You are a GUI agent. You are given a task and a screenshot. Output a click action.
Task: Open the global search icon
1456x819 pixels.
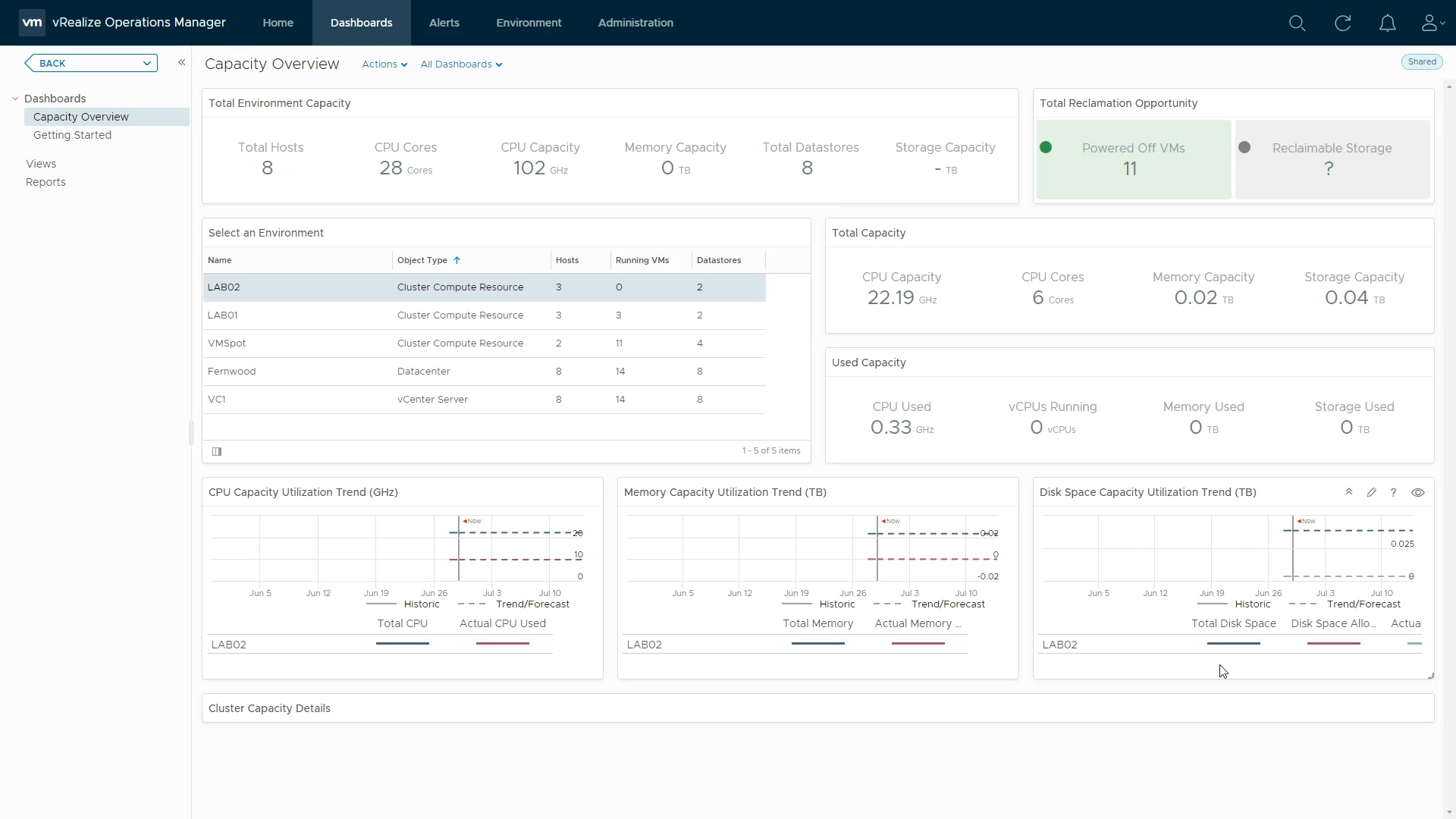1297,23
